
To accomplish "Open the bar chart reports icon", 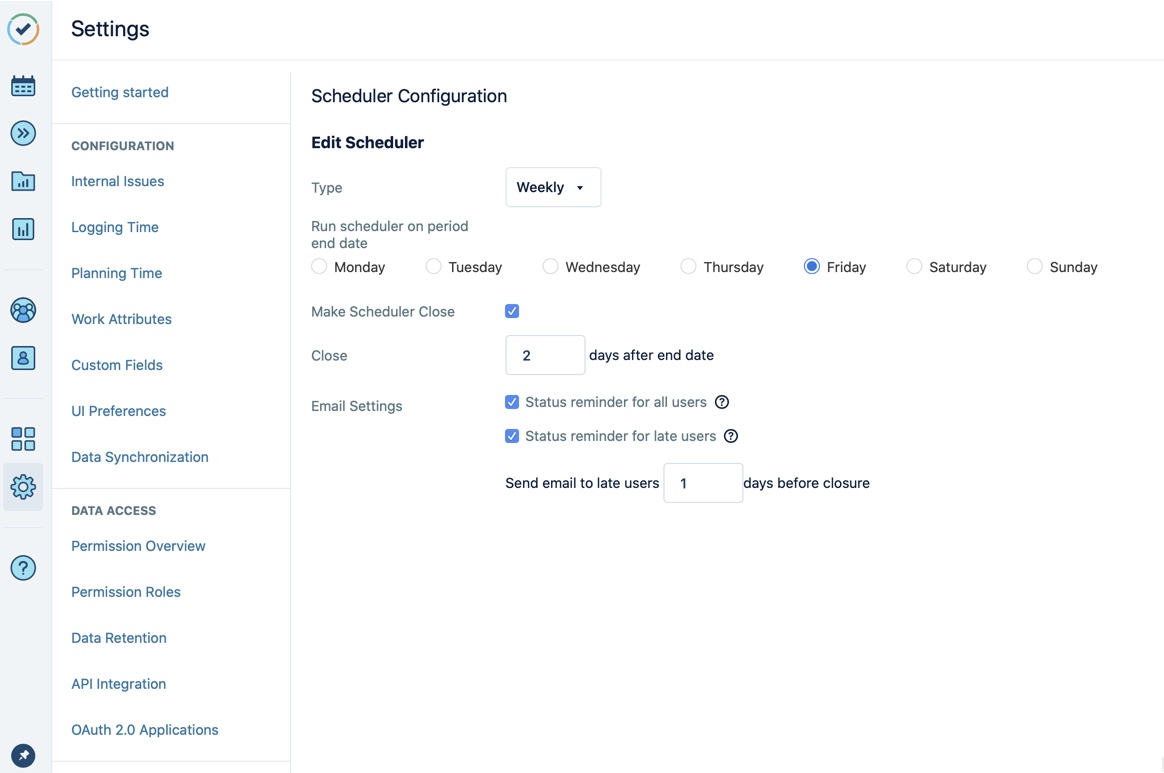I will pyautogui.click(x=23, y=229).
